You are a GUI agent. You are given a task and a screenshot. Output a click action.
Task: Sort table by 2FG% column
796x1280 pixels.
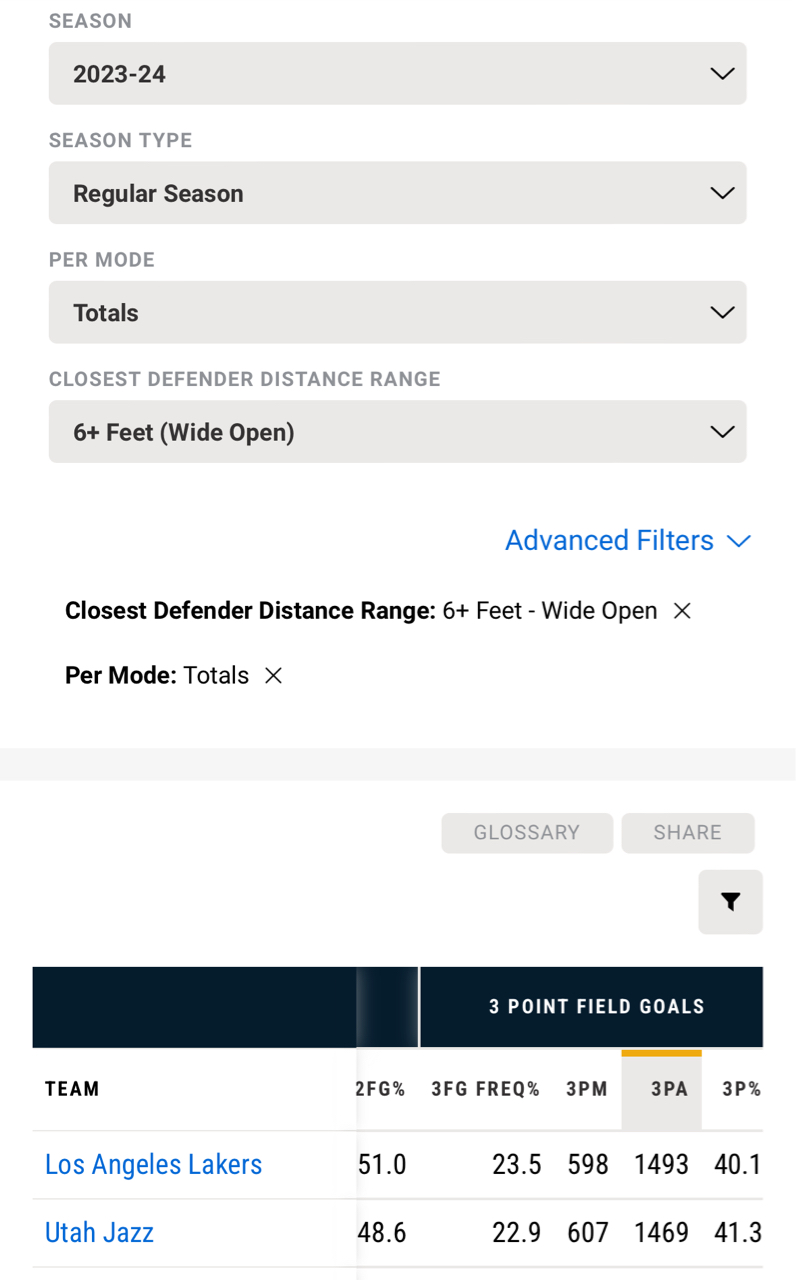tap(381, 1090)
